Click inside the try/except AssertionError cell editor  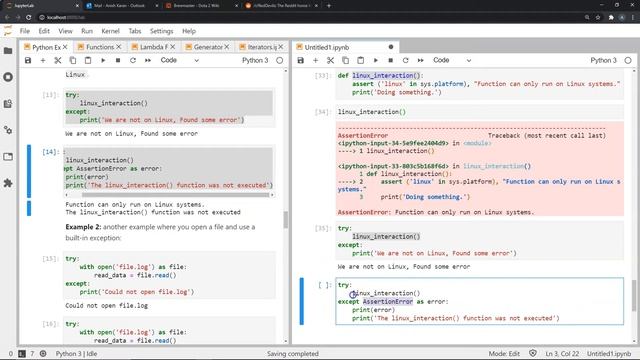pos(480,301)
